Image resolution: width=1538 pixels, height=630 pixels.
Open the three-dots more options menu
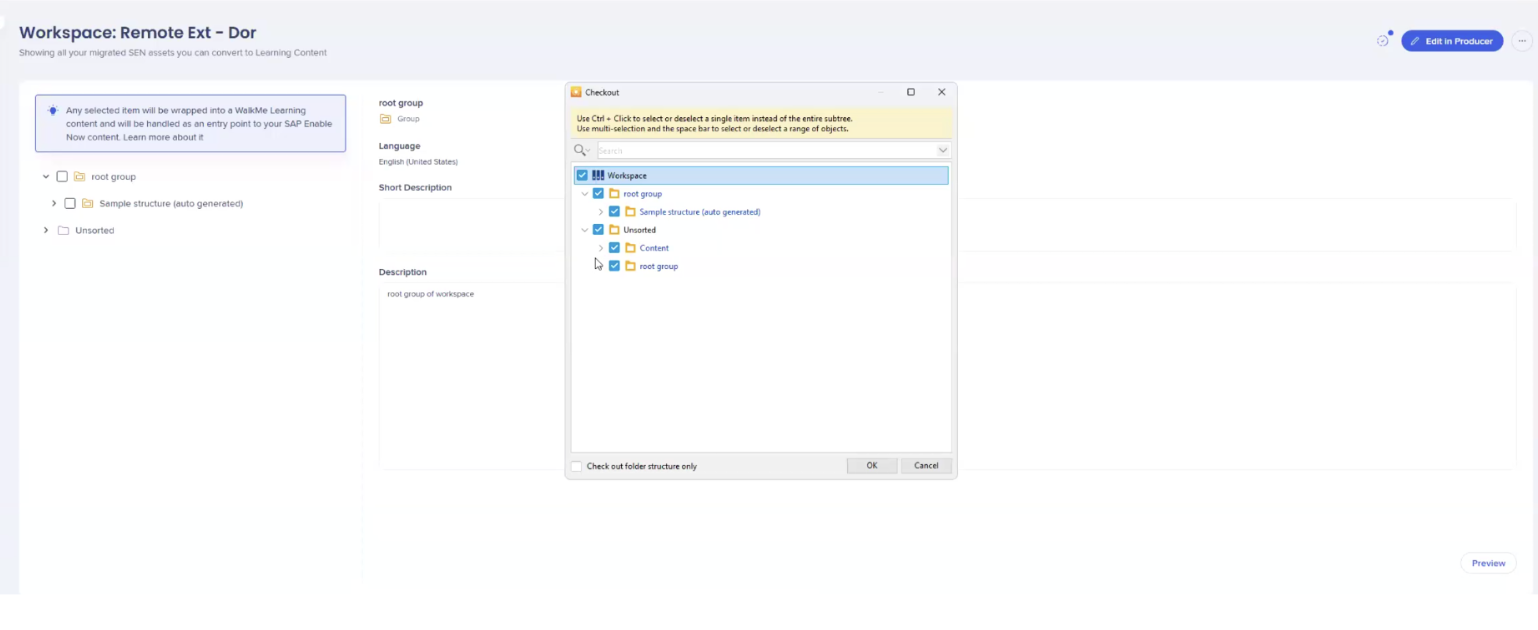point(1521,41)
